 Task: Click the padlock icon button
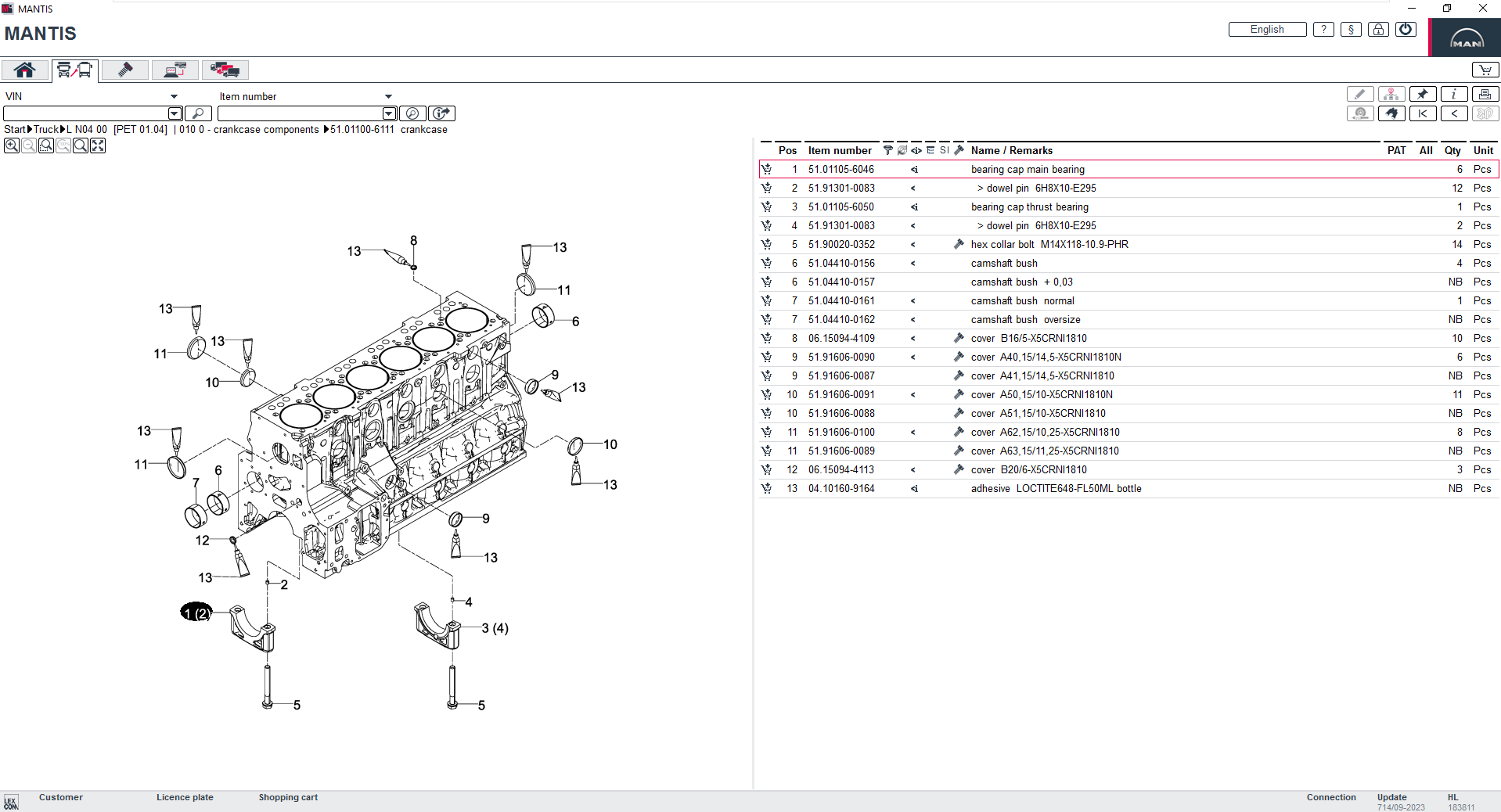click(x=1378, y=30)
